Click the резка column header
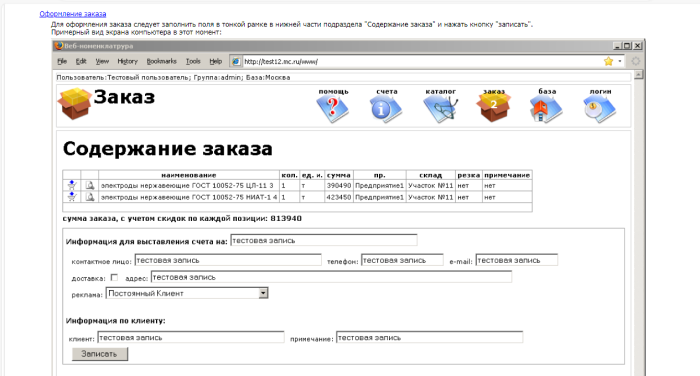This screenshot has width=700, height=376. click(468, 175)
